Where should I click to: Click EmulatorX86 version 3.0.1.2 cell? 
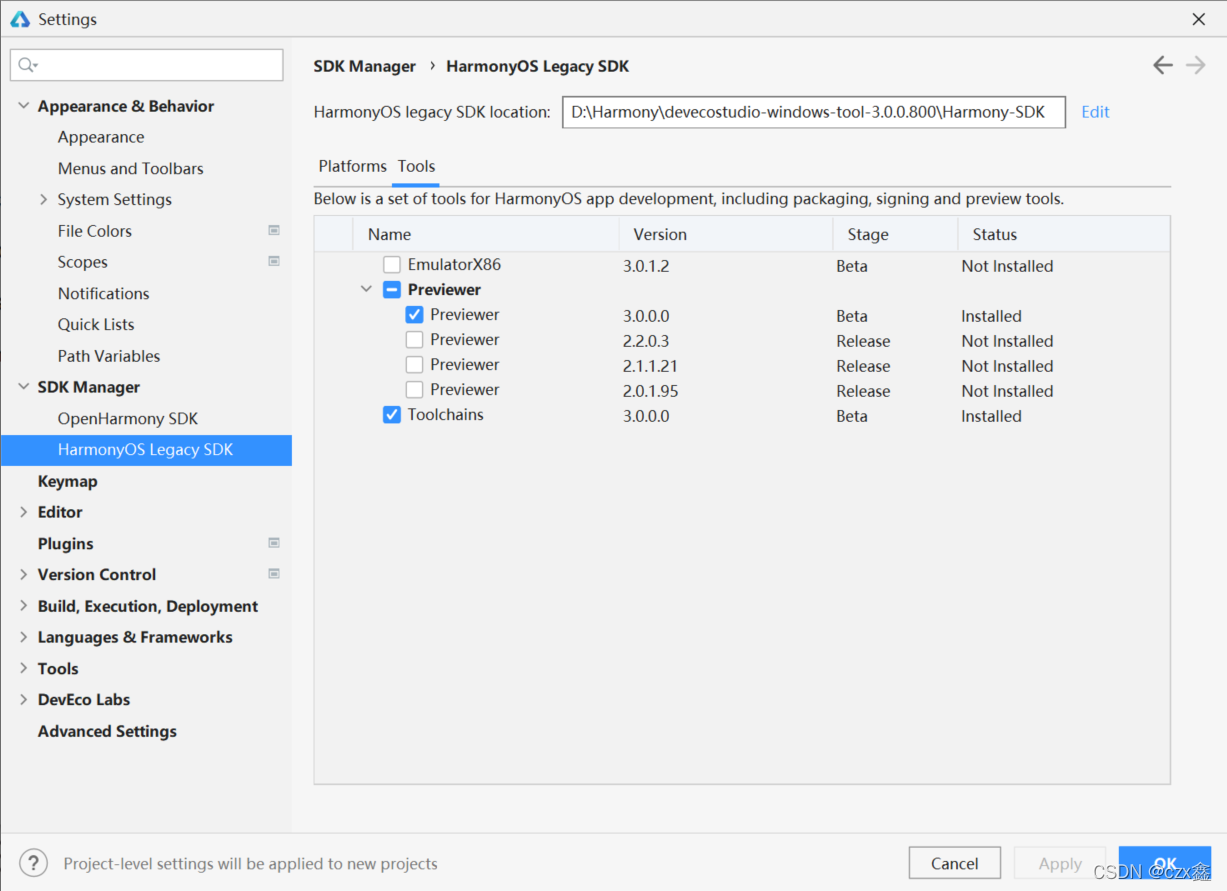(x=646, y=266)
